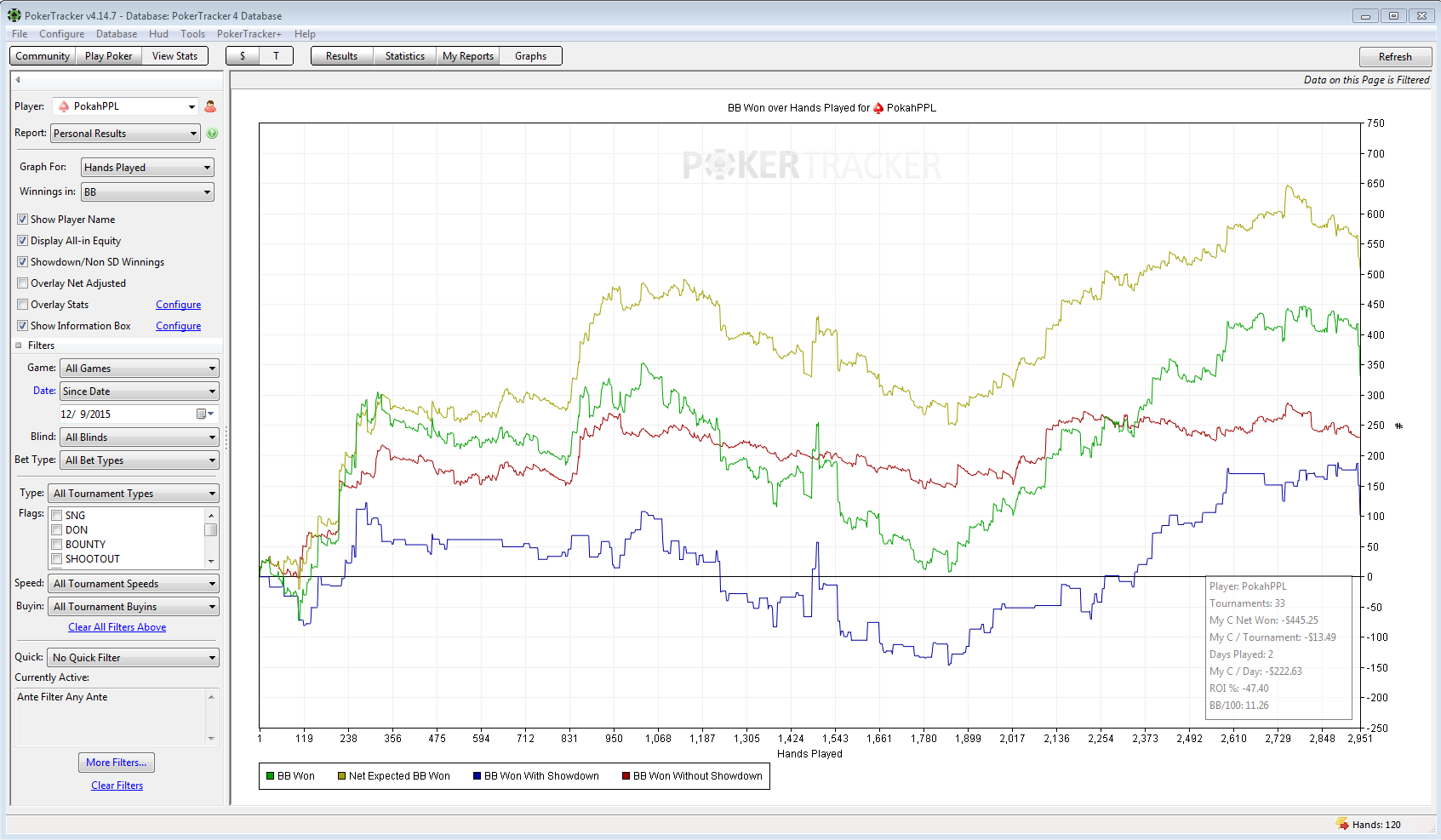The height and width of the screenshot is (840, 1441).
Task: Open the All Tournament Types dropdown
Action: tap(133, 494)
